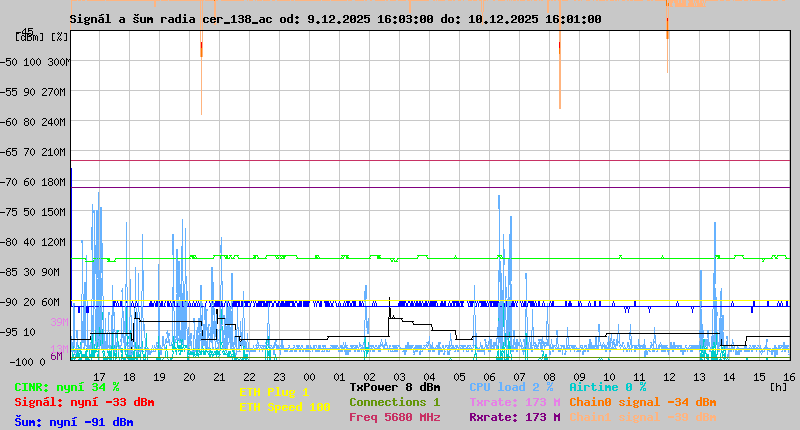Click the '-100 0' y-axis label
Screen dimensions: 800x430
(x=28, y=362)
